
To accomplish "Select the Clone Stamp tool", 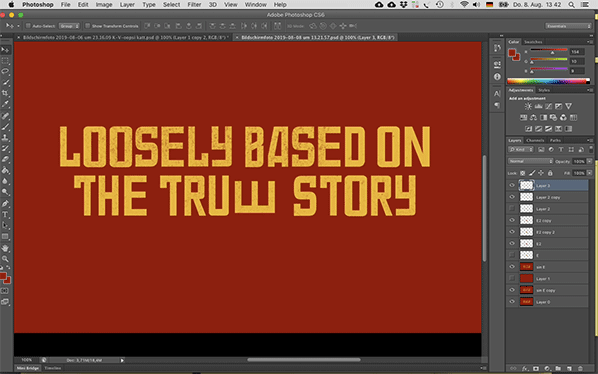I will click(5, 137).
